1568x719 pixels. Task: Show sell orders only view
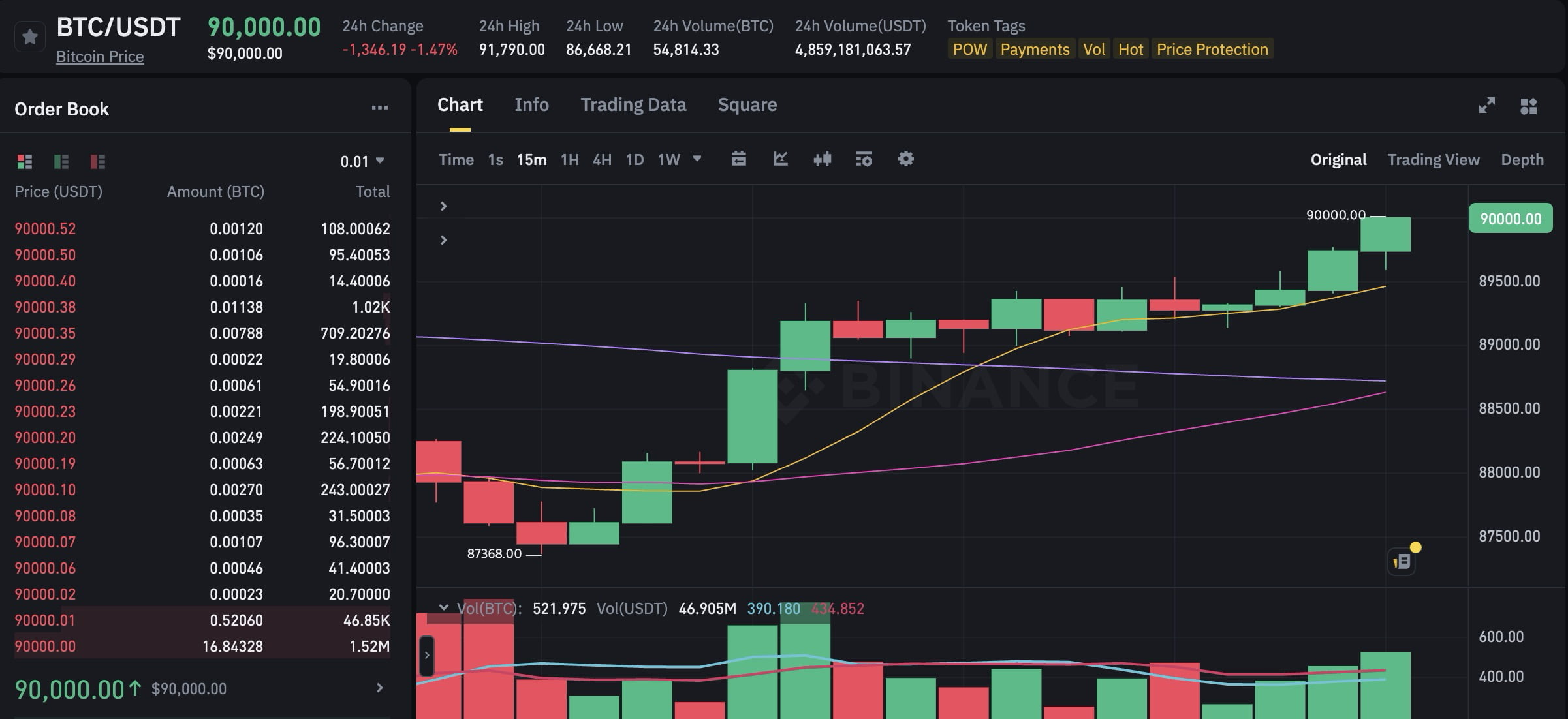pyautogui.click(x=98, y=161)
